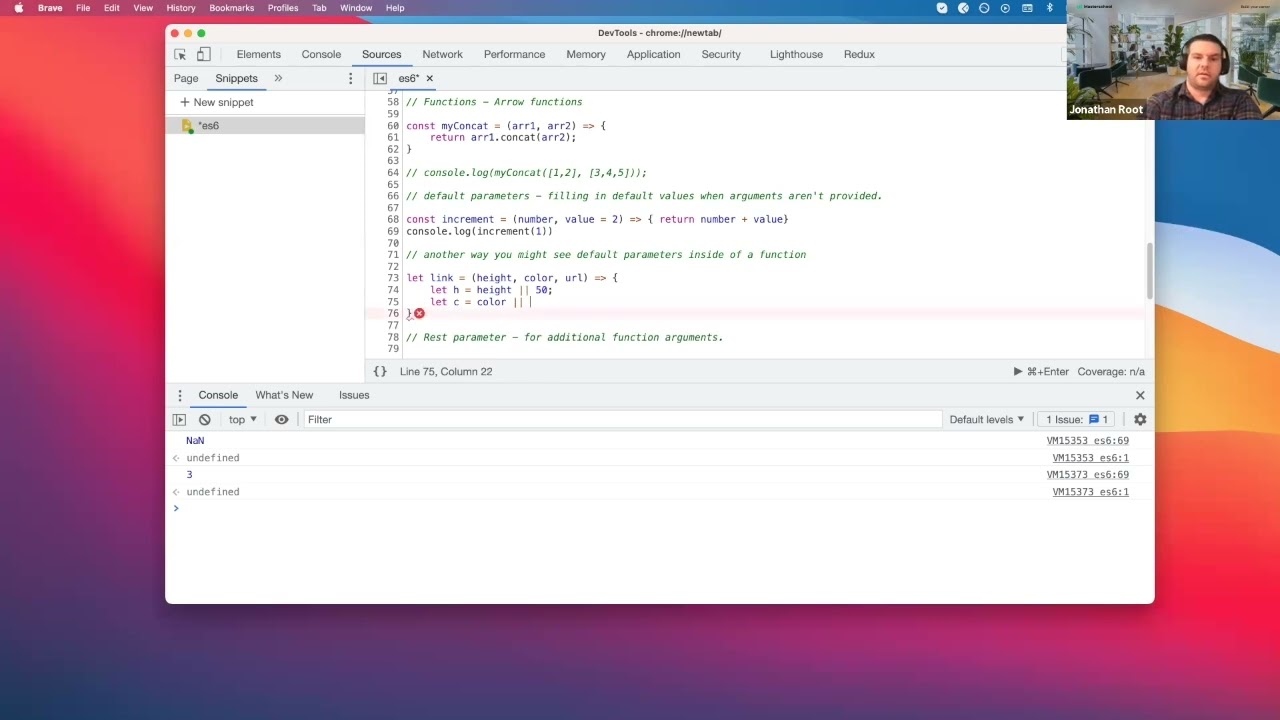Switch to Issues drawer tab
Image resolution: width=1280 pixels, height=720 pixels.
[354, 395]
